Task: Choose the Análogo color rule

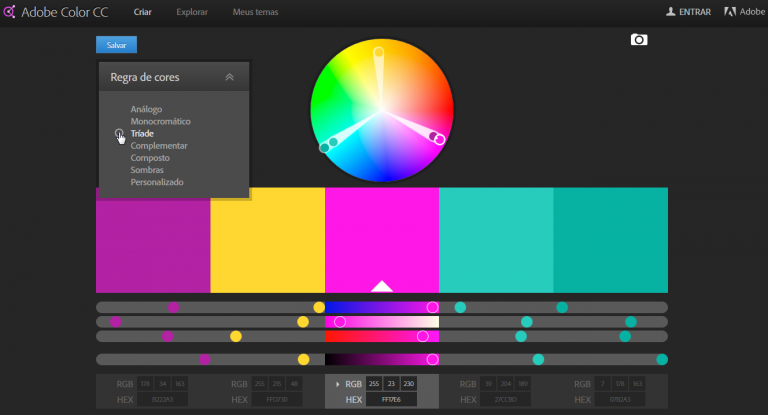Action: (146, 109)
